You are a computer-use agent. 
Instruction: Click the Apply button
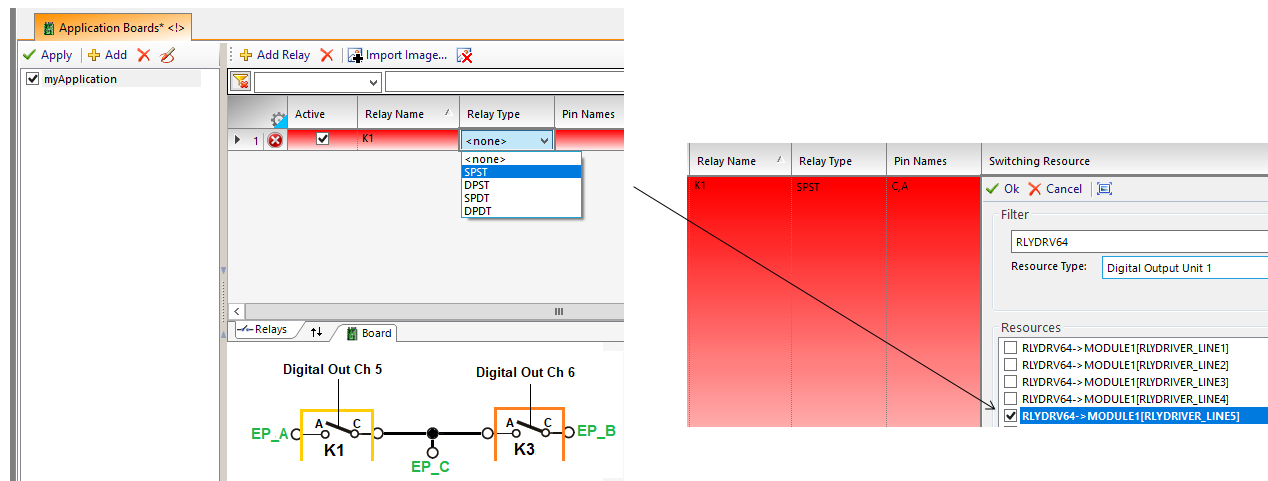tap(47, 55)
